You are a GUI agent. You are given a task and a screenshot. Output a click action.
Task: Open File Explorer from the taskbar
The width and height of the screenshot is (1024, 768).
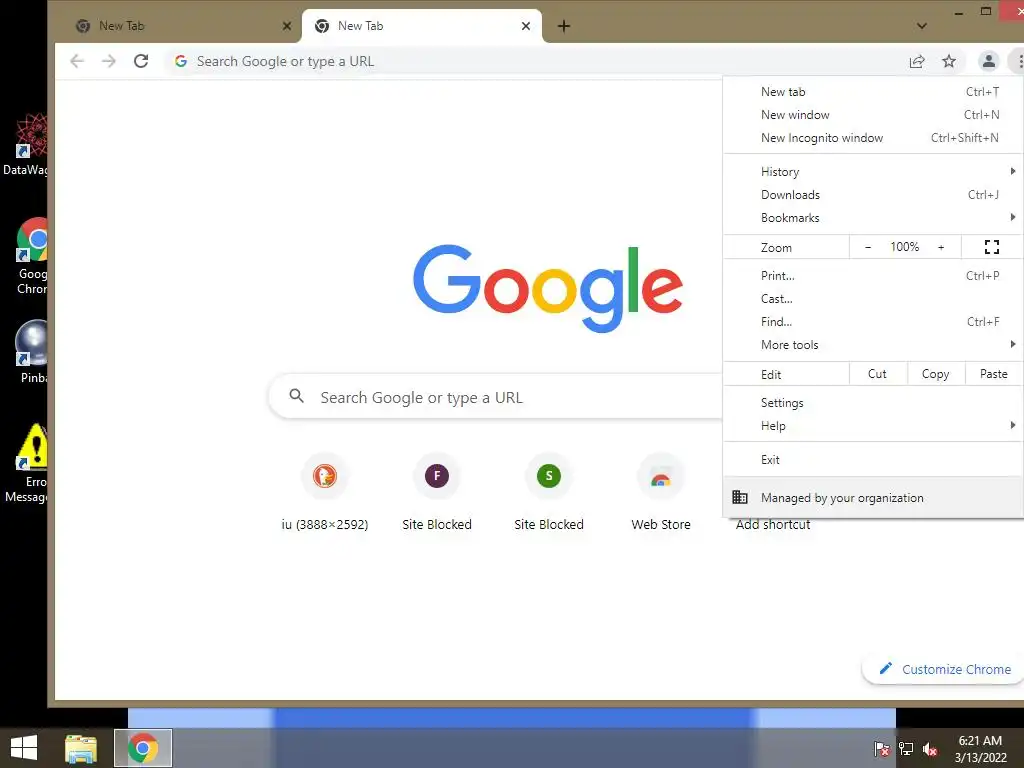click(x=81, y=748)
